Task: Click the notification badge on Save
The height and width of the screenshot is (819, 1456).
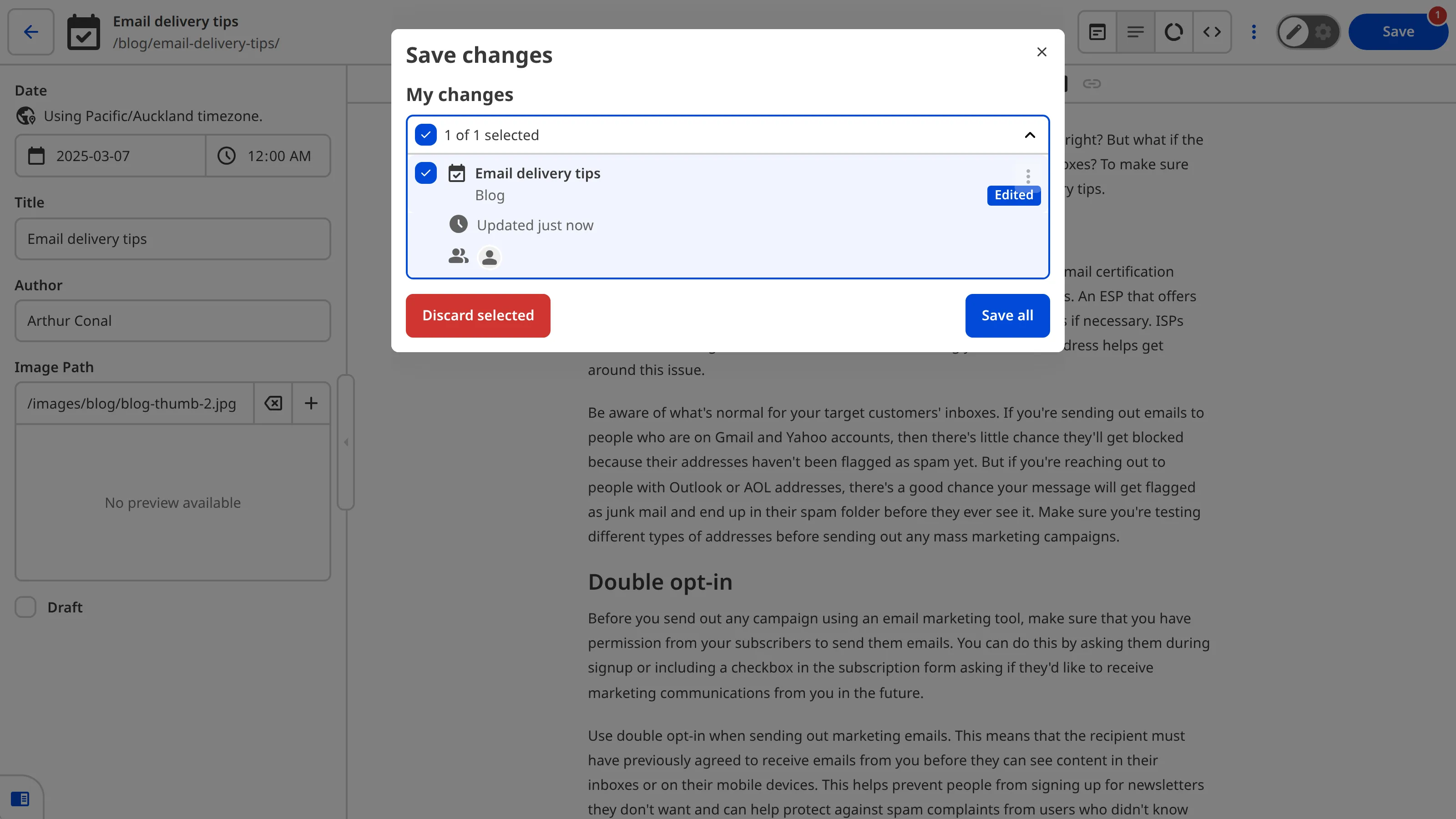Action: [1437, 15]
